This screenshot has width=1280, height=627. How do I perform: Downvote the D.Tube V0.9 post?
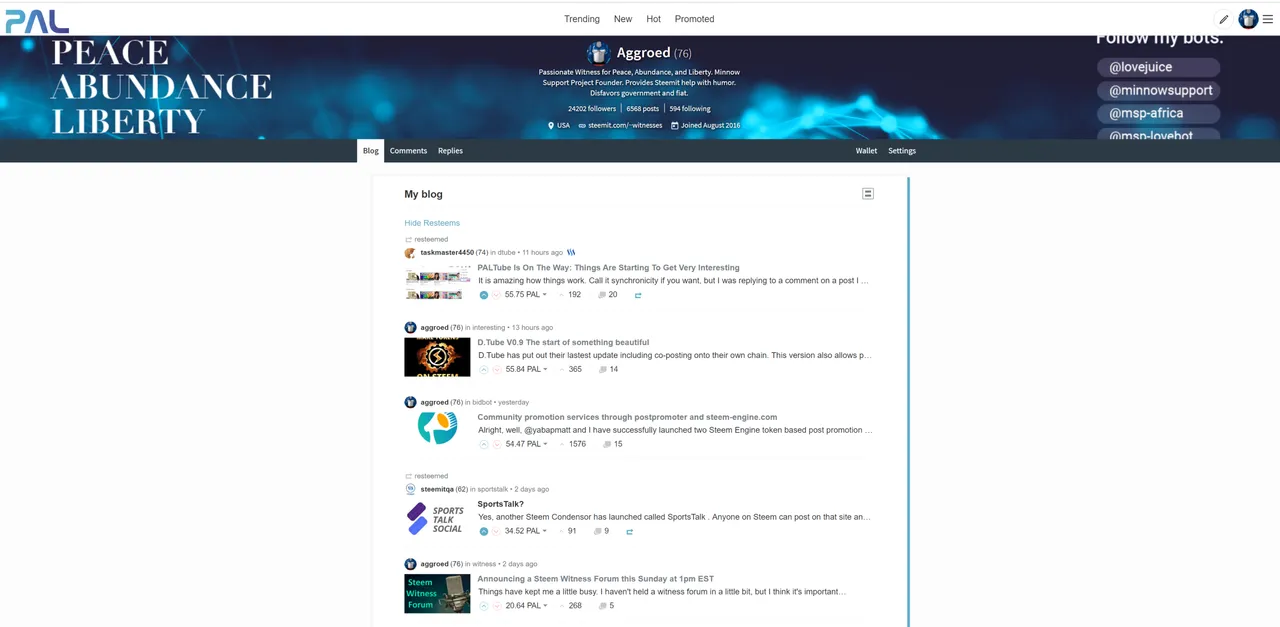point(496,369)
